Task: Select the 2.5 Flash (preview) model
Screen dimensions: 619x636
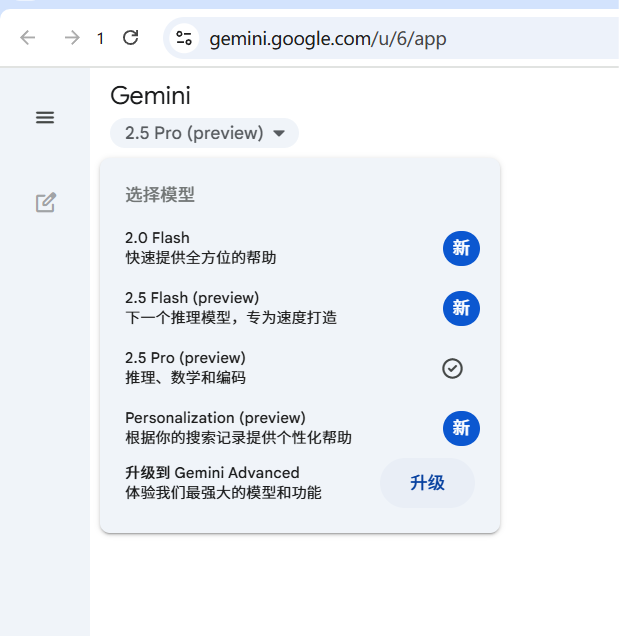Action: pos(300,308)
